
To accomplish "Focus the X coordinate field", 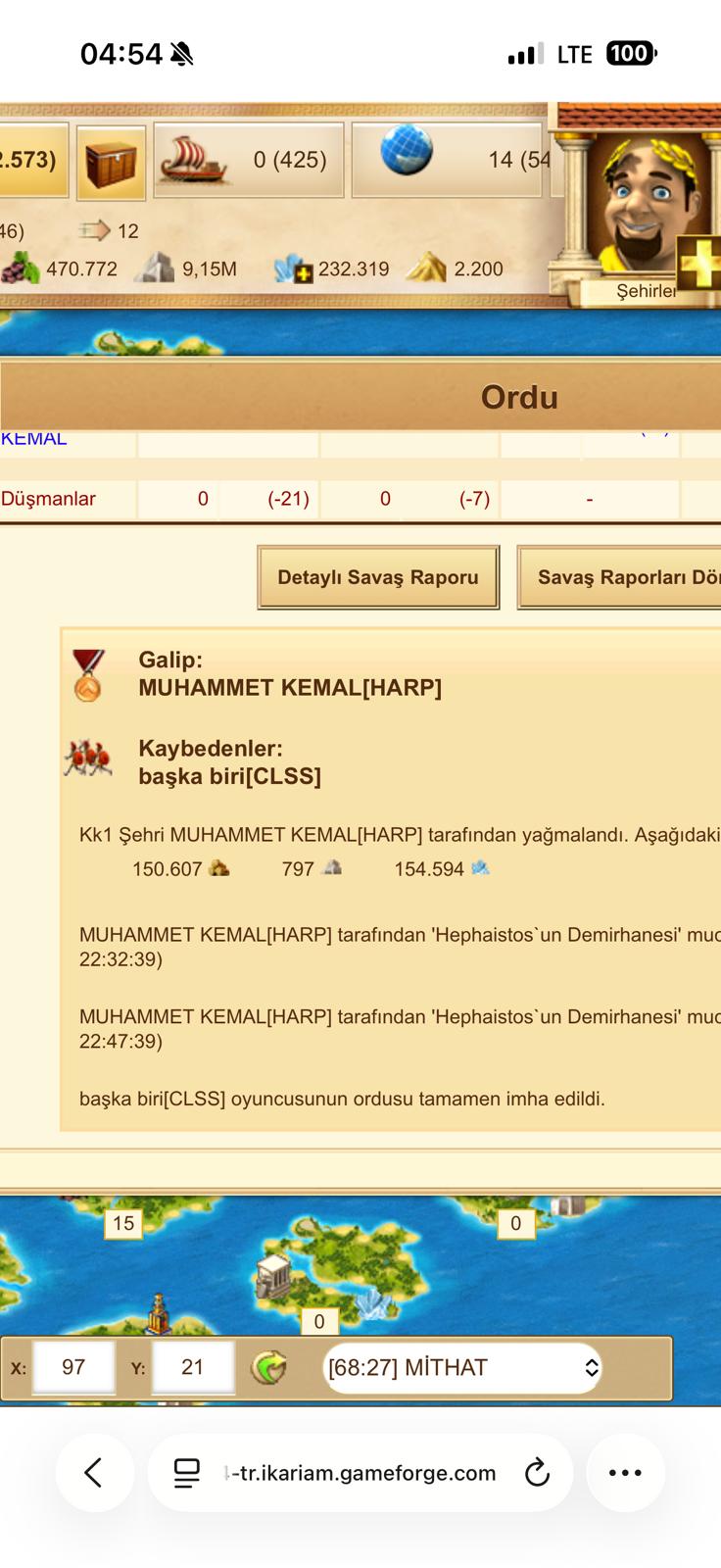I will pyautogui.click(x=73, y=1367).
